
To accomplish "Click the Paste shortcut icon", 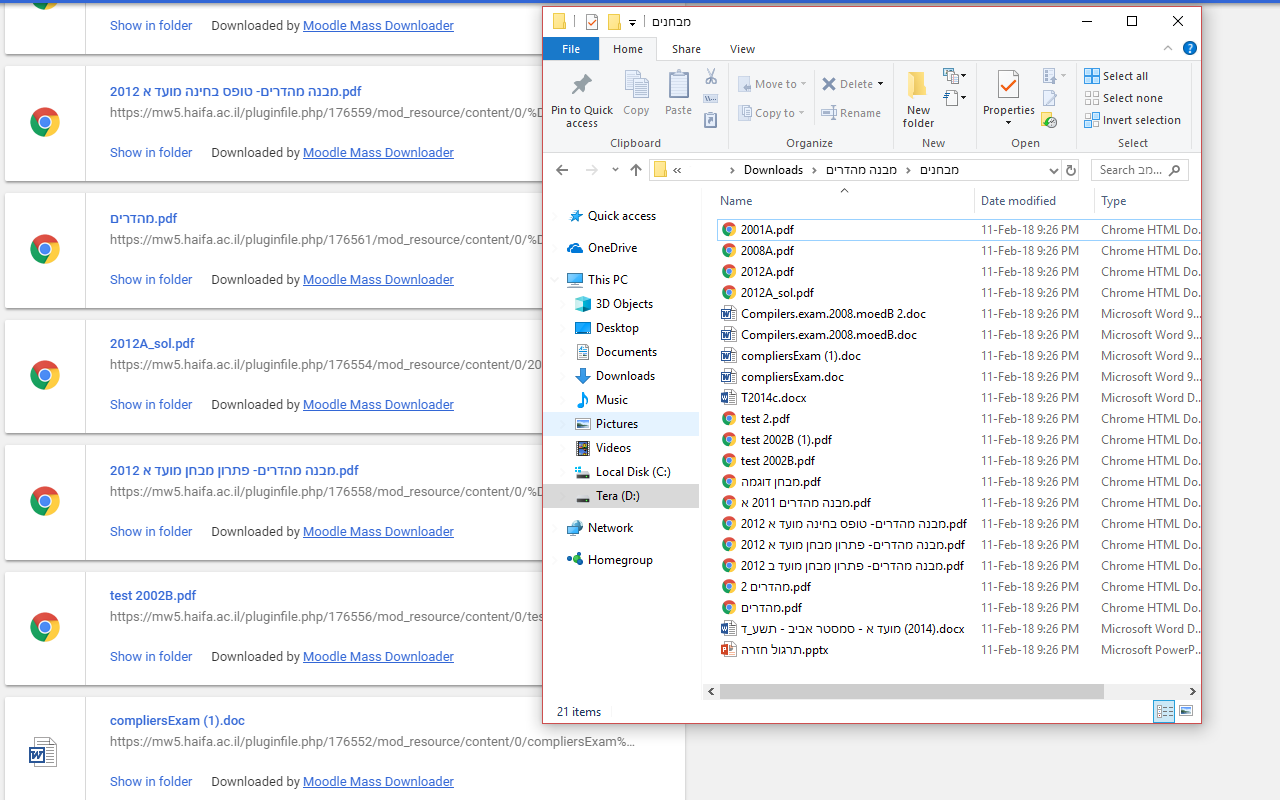I will pos(711,120).
